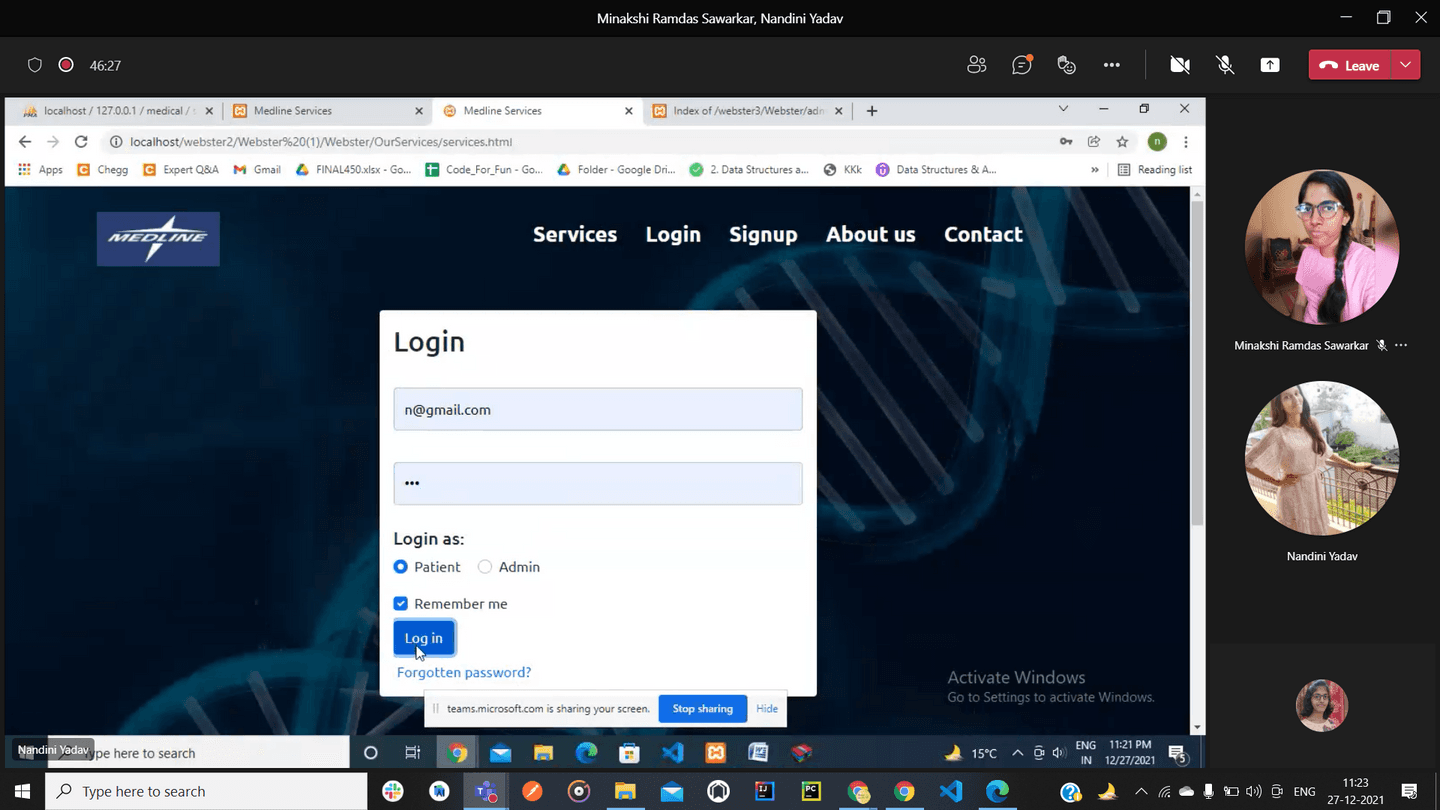Viewport: 1440px width, 810px height.
Task: Leave the Teams meeting
Action: pos(1350,65)
